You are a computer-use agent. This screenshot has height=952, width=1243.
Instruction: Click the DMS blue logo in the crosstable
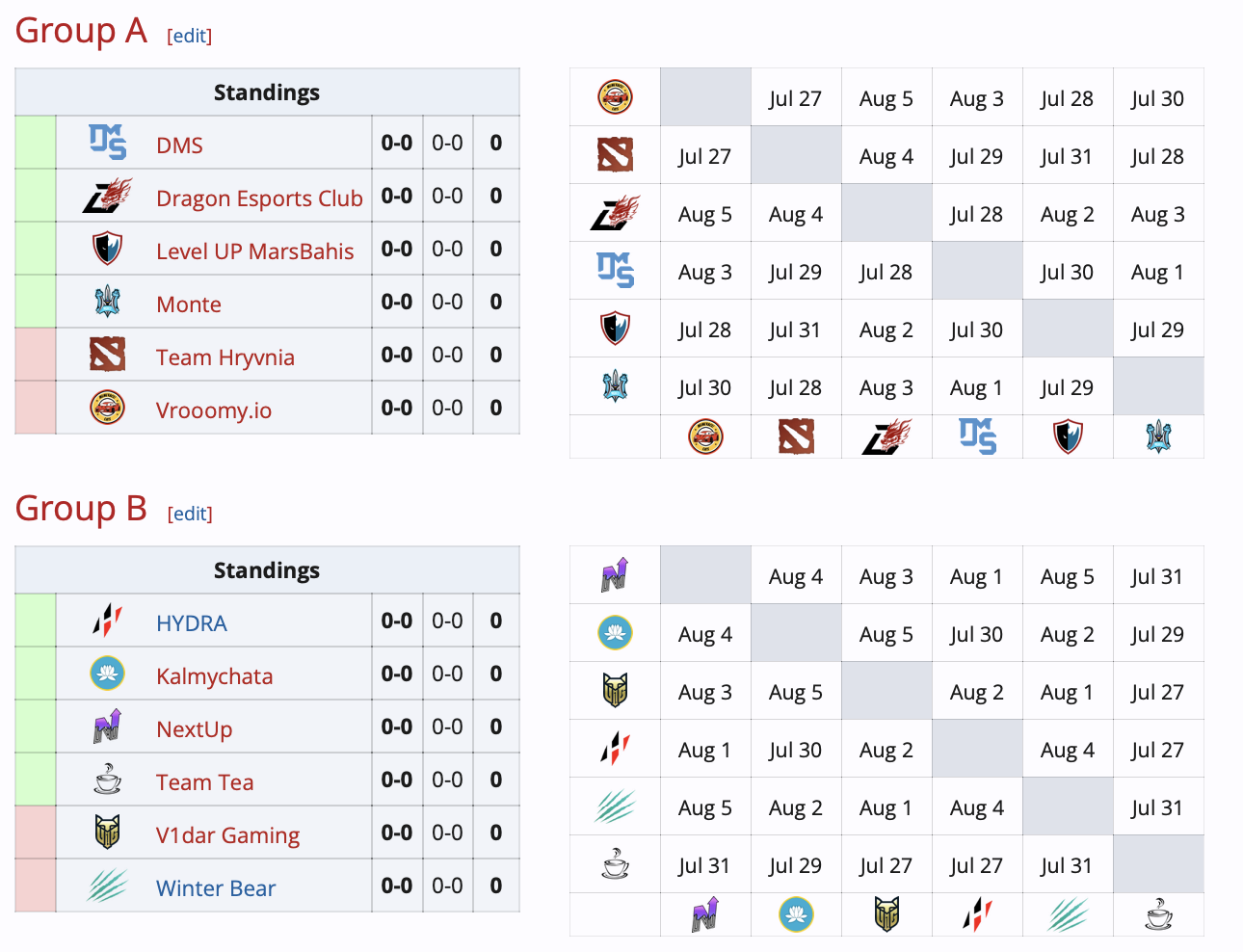(x=614, y=271)
